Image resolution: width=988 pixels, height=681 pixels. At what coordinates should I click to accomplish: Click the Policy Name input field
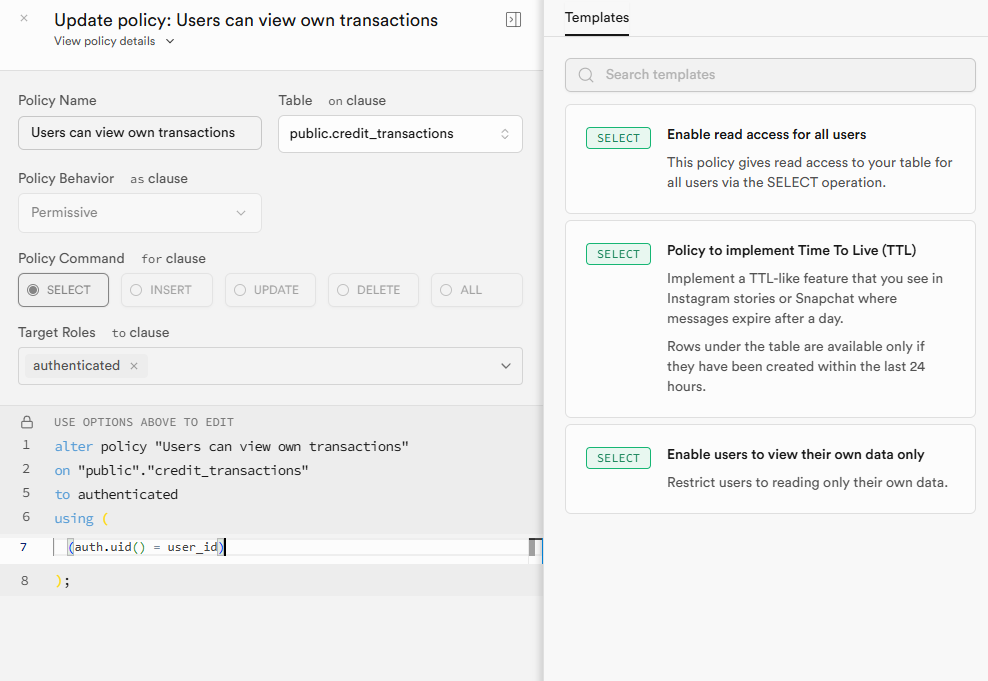coord(140,133)
